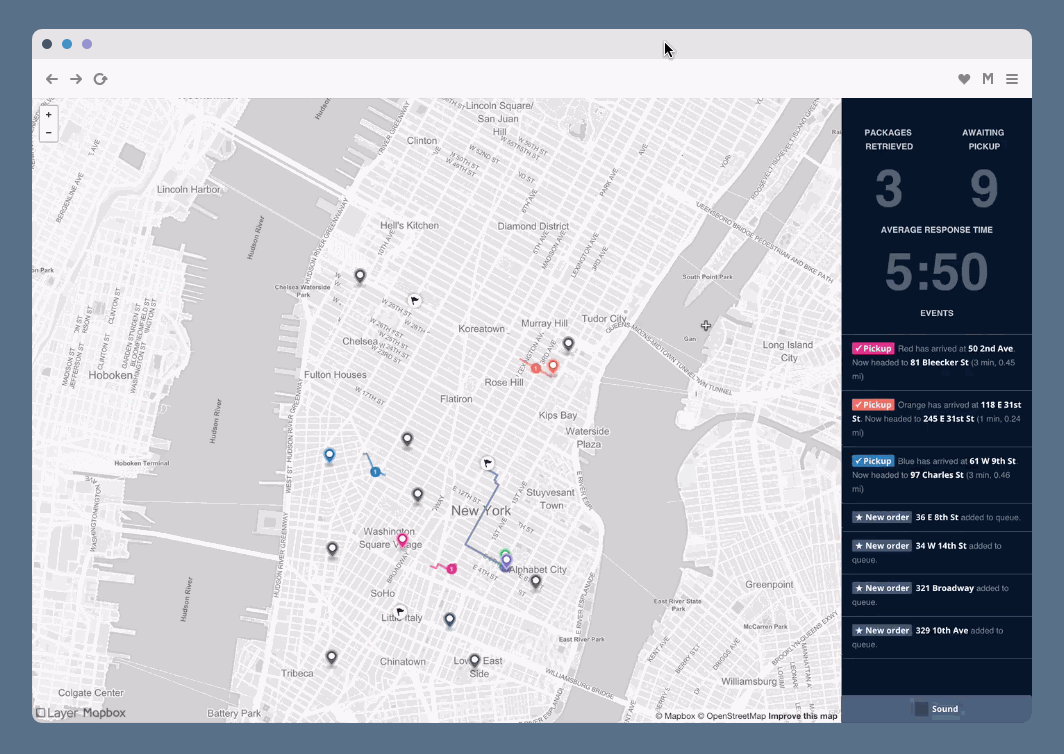The image size is (1064, 754).
Task: Click the gray pin left of SoHo
Action: click(x=332, y=548)
